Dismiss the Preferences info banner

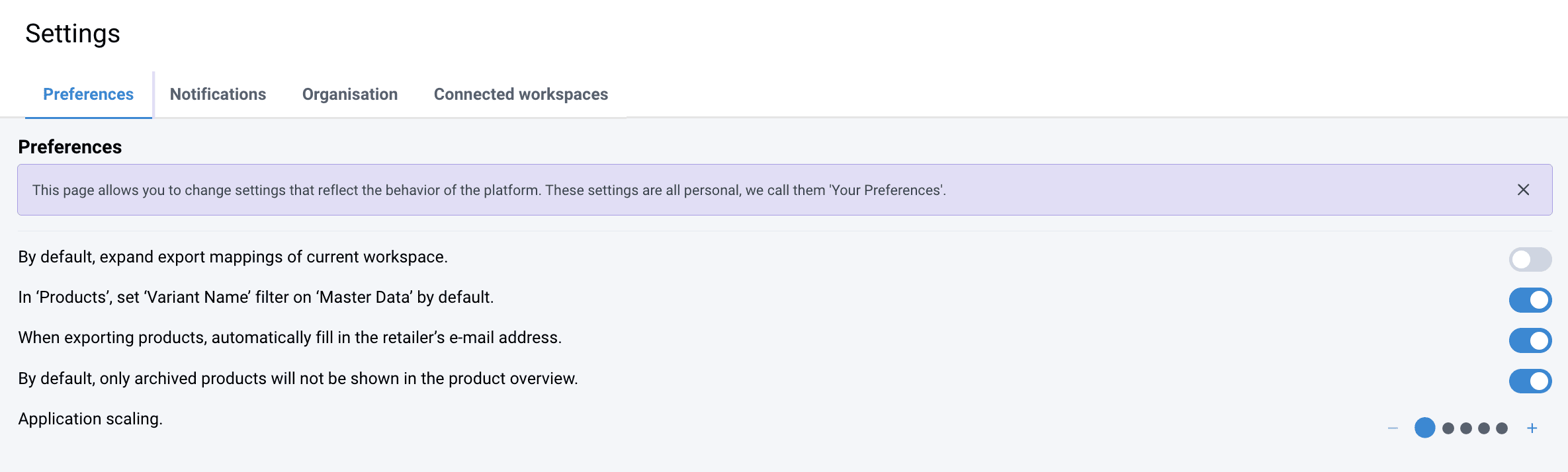[x=1523, y=190]
